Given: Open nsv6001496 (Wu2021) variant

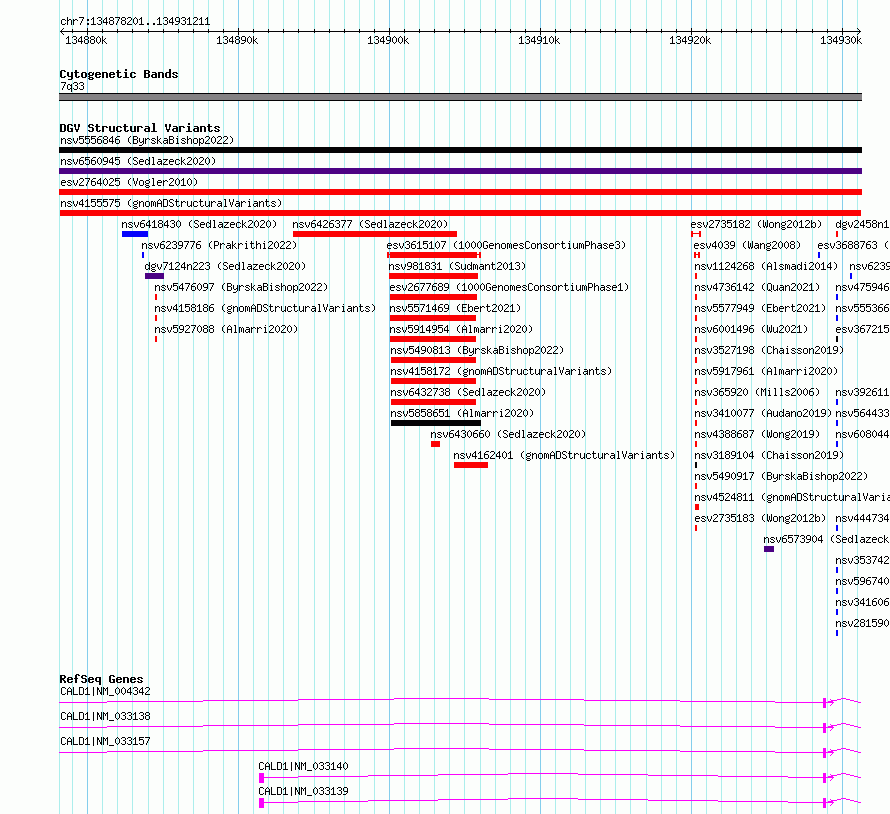Looking at the screenshot, I should click(x=751, y=329).
